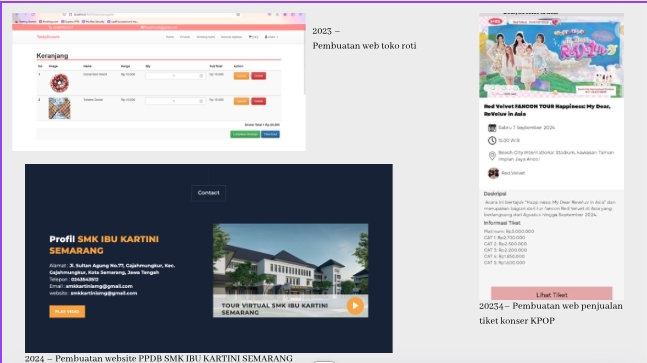Open the Manual Aplikasi menu item
The image size is (647, 363).
coord(231,37)
